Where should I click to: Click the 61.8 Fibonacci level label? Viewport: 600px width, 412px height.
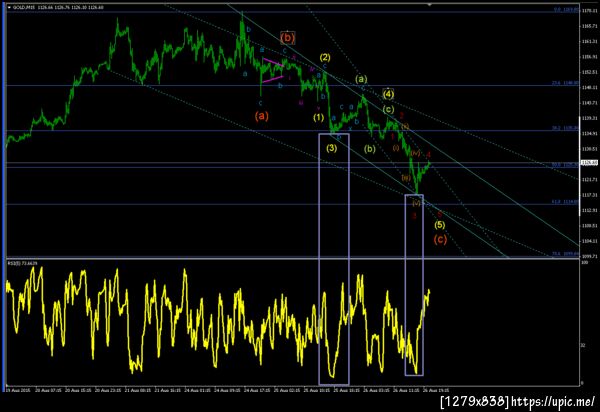565,202
